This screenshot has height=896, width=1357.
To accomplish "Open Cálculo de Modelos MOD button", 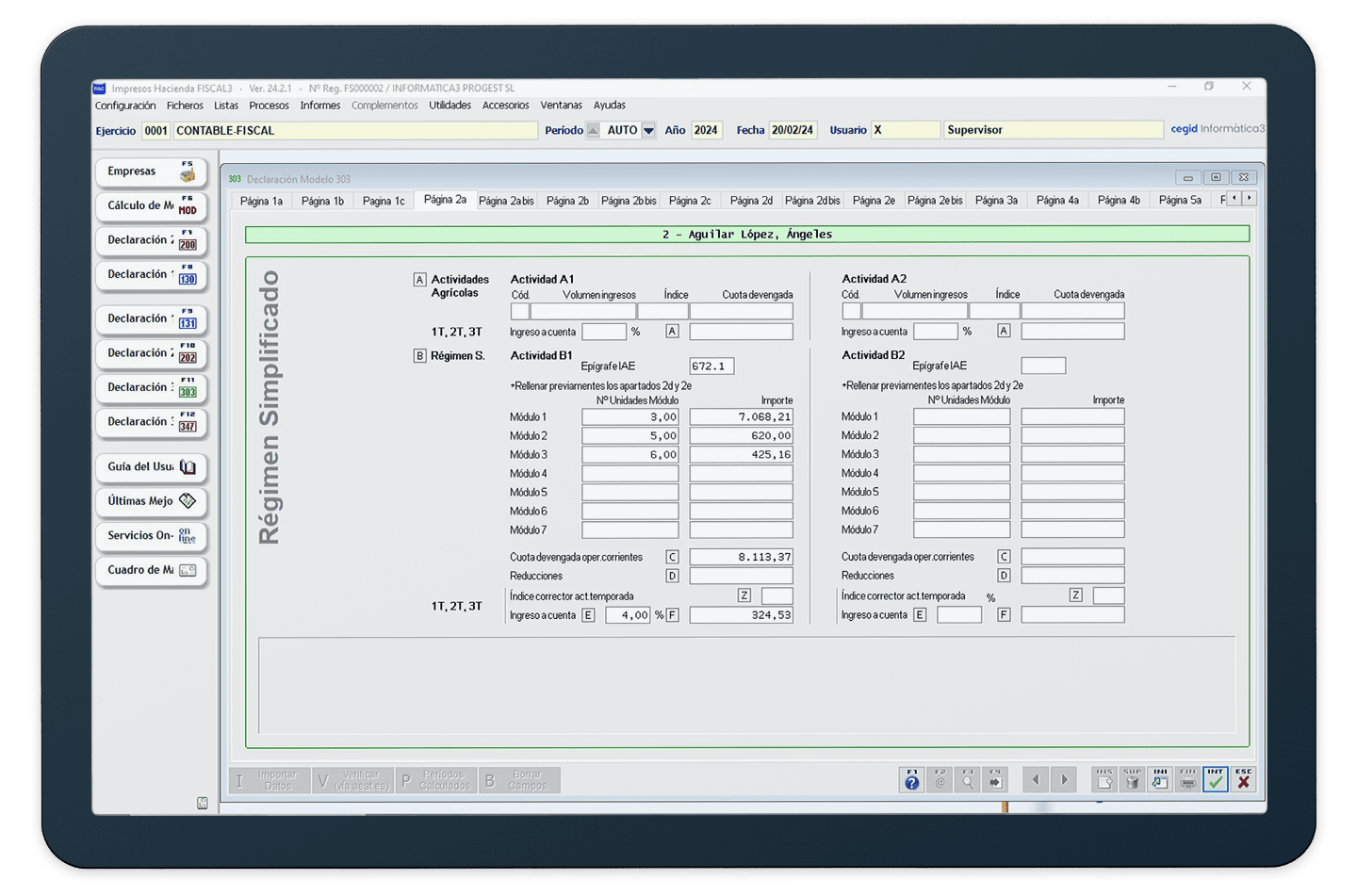I will 151,206.
